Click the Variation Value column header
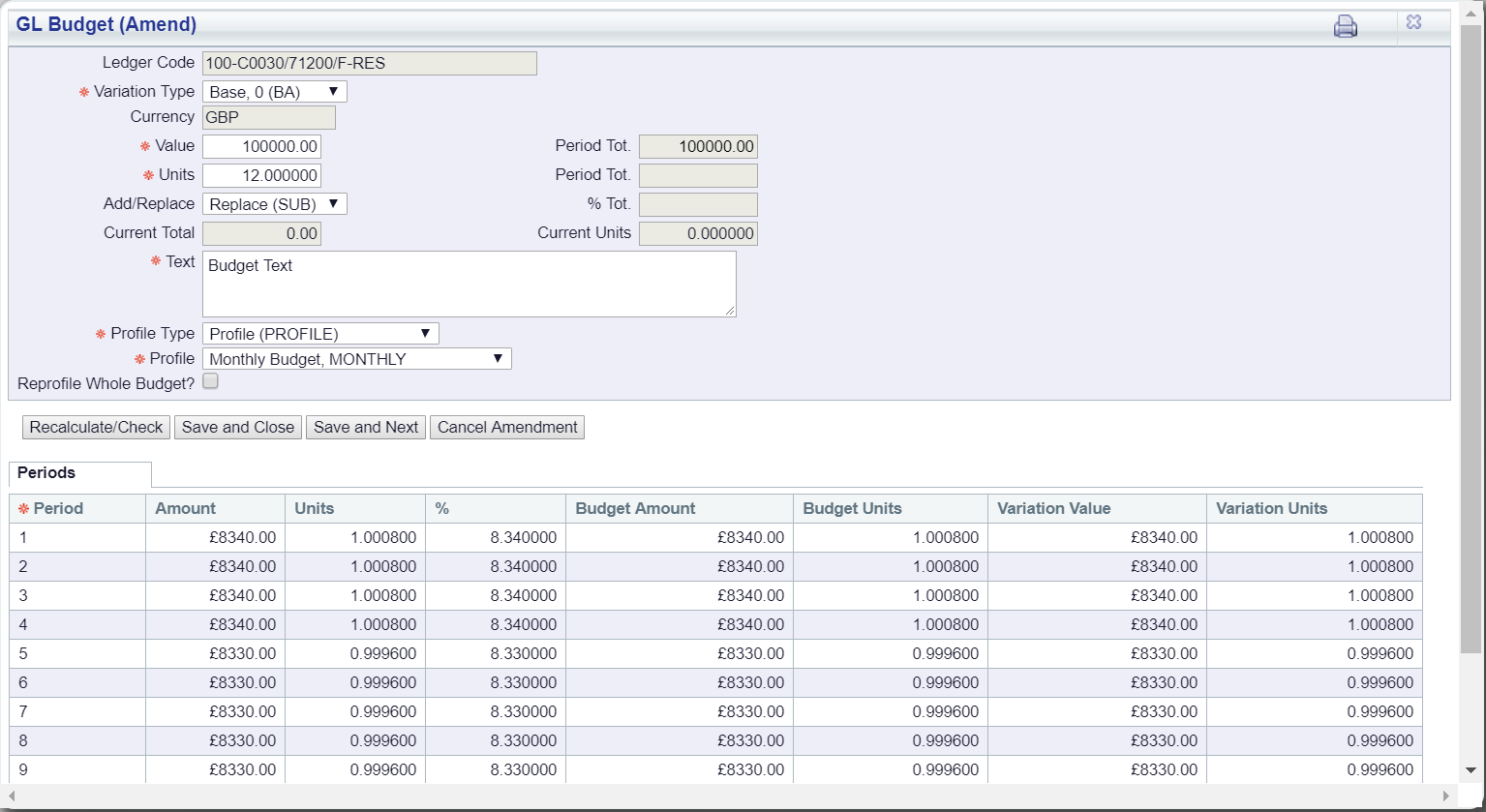The image size is (1486, 812). 1097,508
